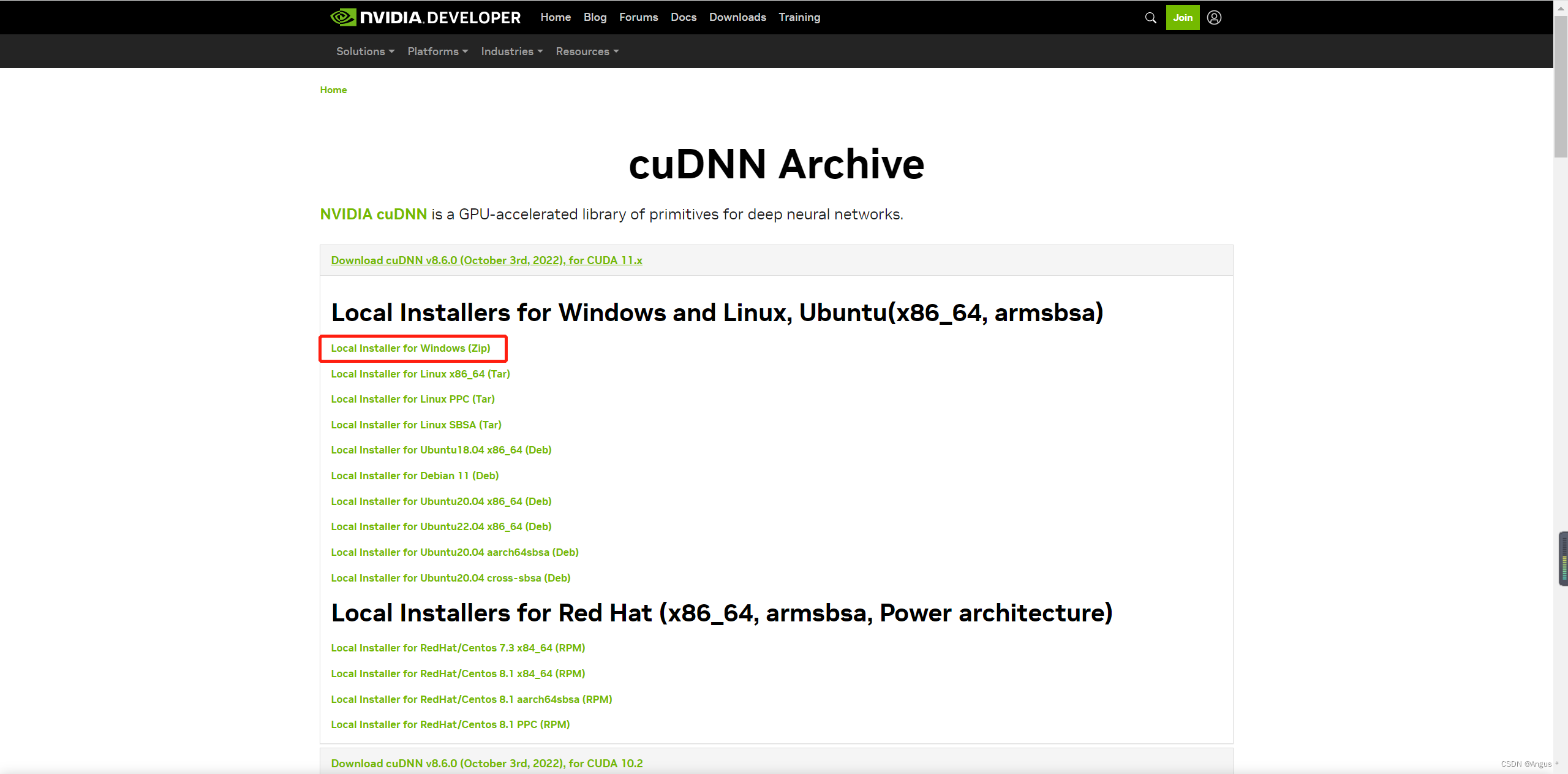
Task: Open the Industries dropdown
Action: [x=511, y=51]
